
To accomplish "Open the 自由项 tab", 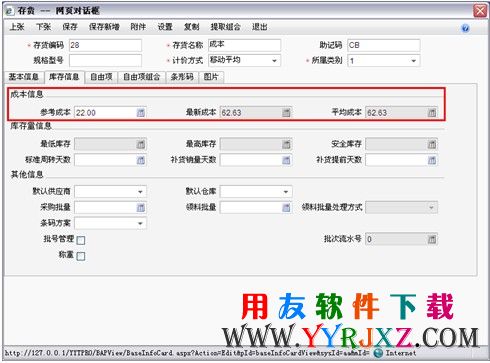I will 101,77.
